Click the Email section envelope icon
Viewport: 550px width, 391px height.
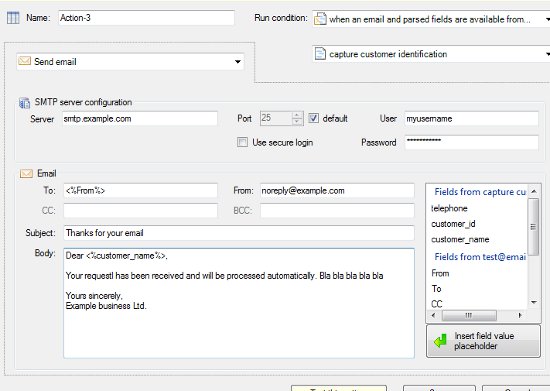[x=26, y=174]
